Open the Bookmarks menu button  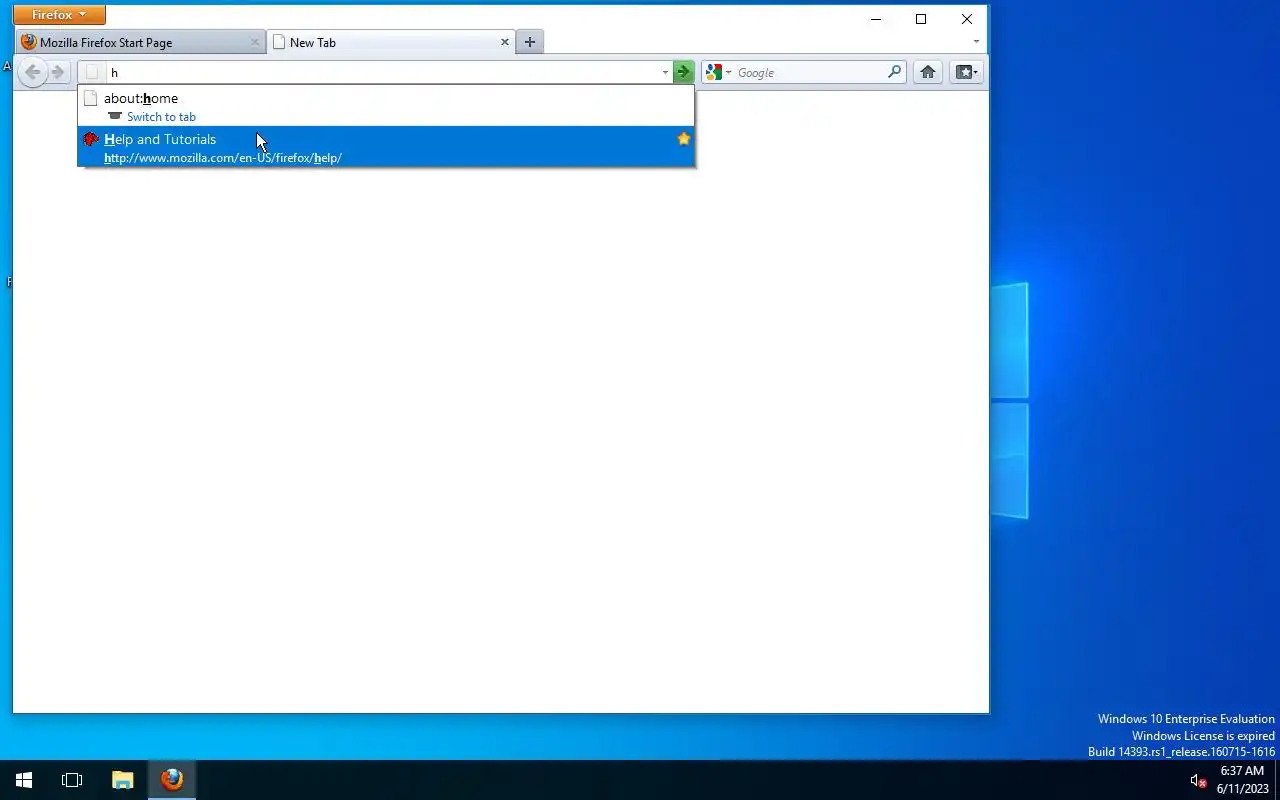coord(966,72)
